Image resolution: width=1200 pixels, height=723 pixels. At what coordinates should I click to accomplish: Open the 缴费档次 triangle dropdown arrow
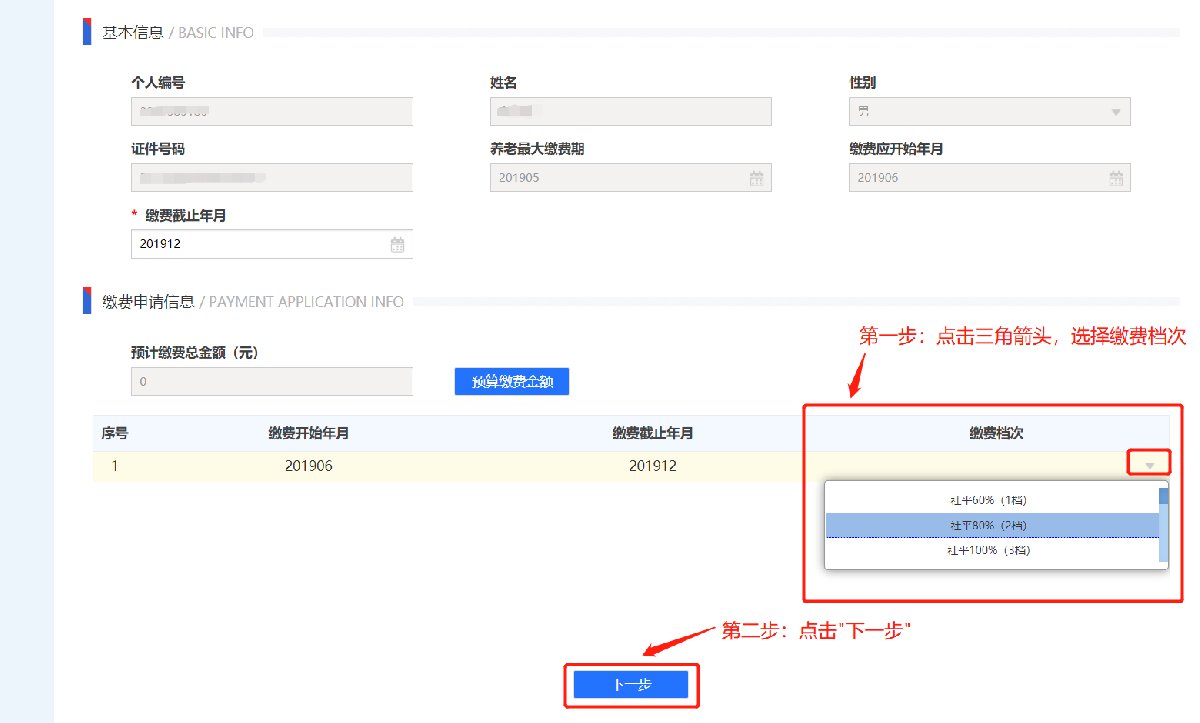1150,465
